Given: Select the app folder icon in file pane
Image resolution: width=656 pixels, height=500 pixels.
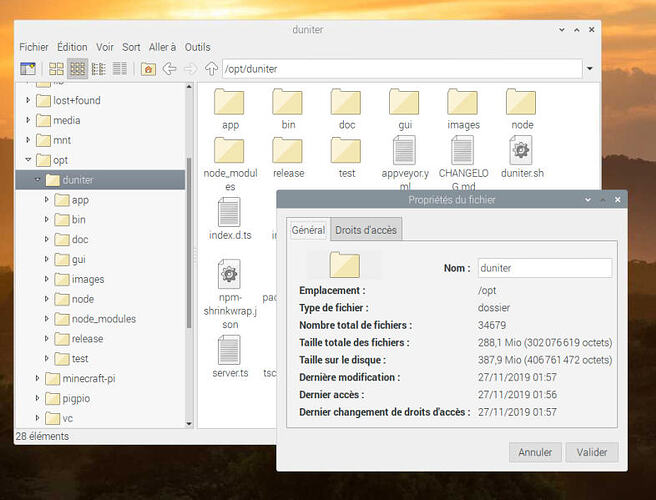Looking at the screenshot, I should tap(229, 102).
